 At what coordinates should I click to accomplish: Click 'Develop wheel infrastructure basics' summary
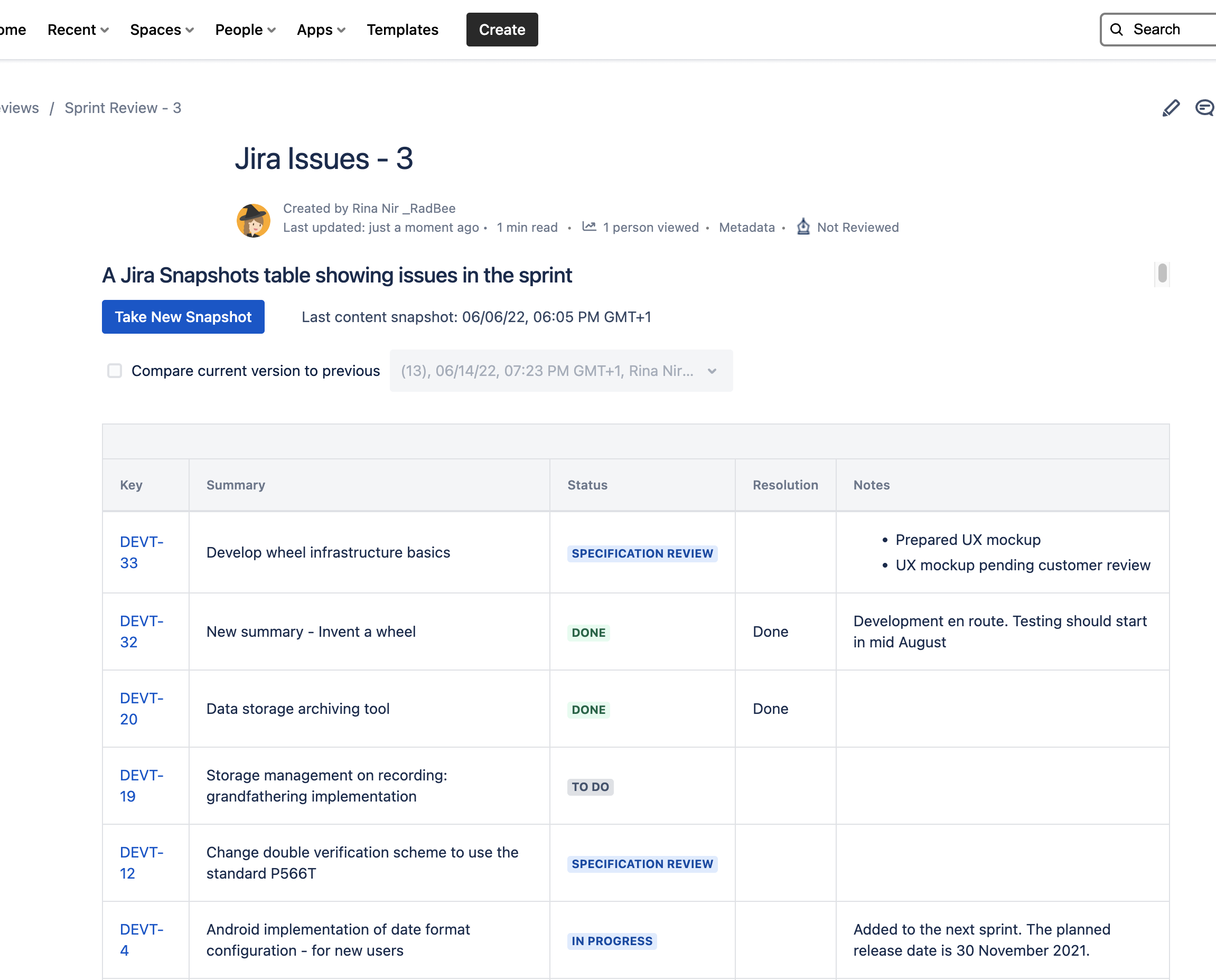coord(328,552)
